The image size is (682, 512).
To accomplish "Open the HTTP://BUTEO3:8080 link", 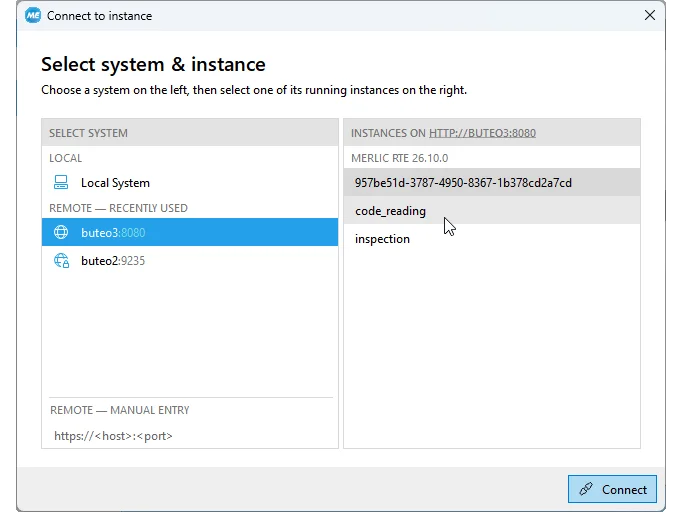I will click(482, 133).
